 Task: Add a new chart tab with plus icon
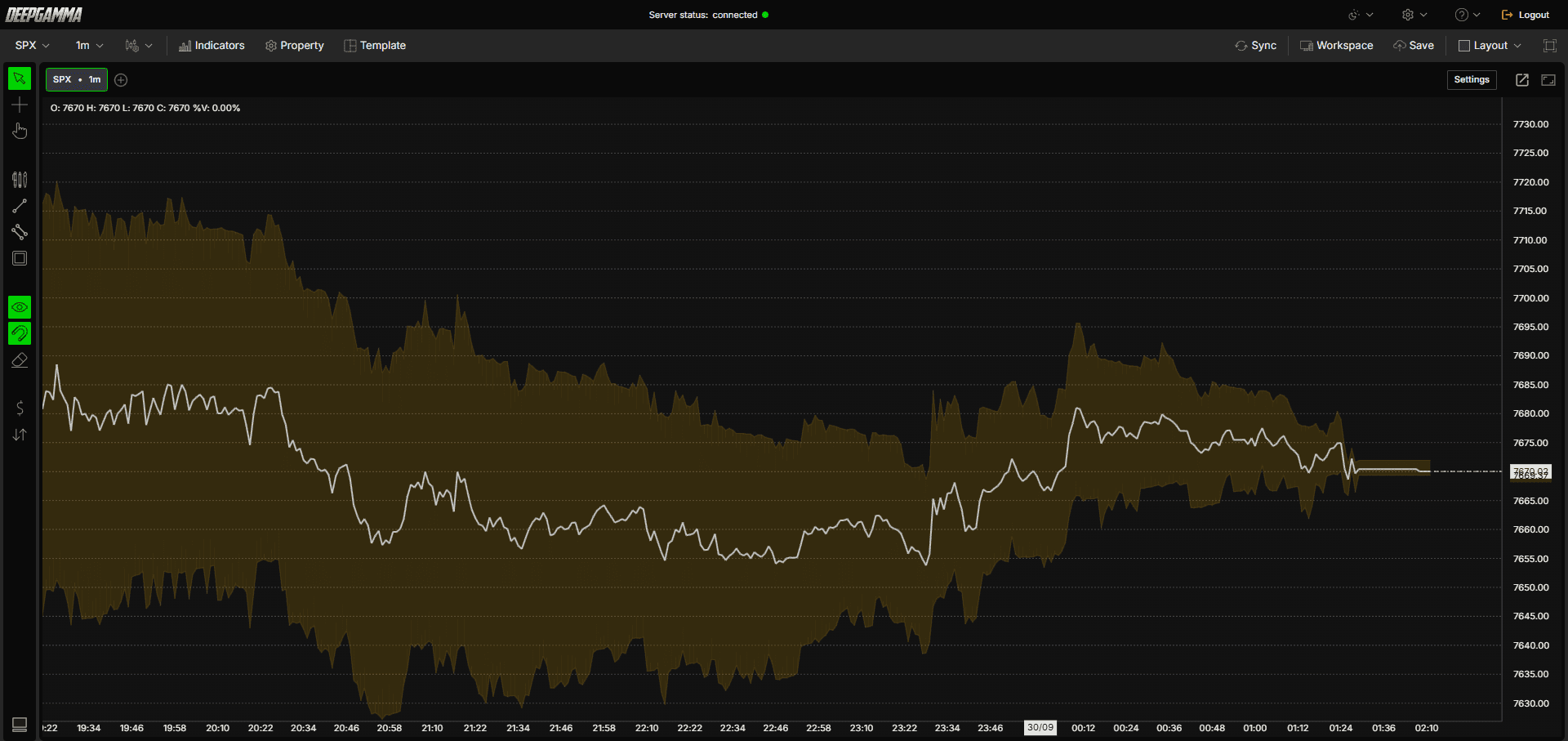click(121, 79)
